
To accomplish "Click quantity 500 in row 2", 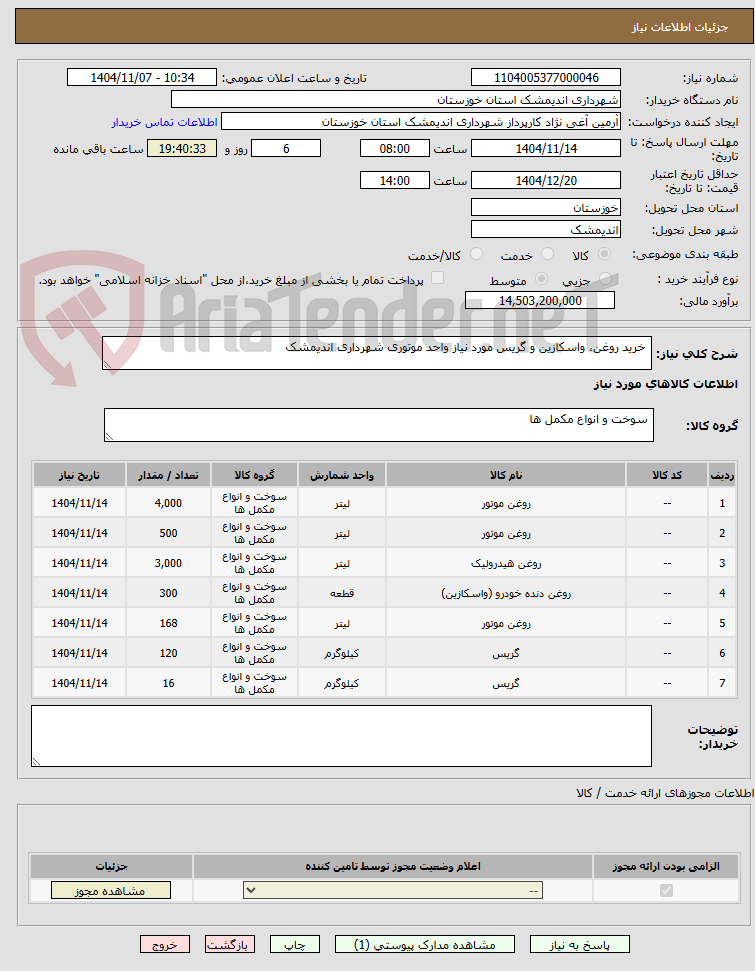I will click(168, 533).
